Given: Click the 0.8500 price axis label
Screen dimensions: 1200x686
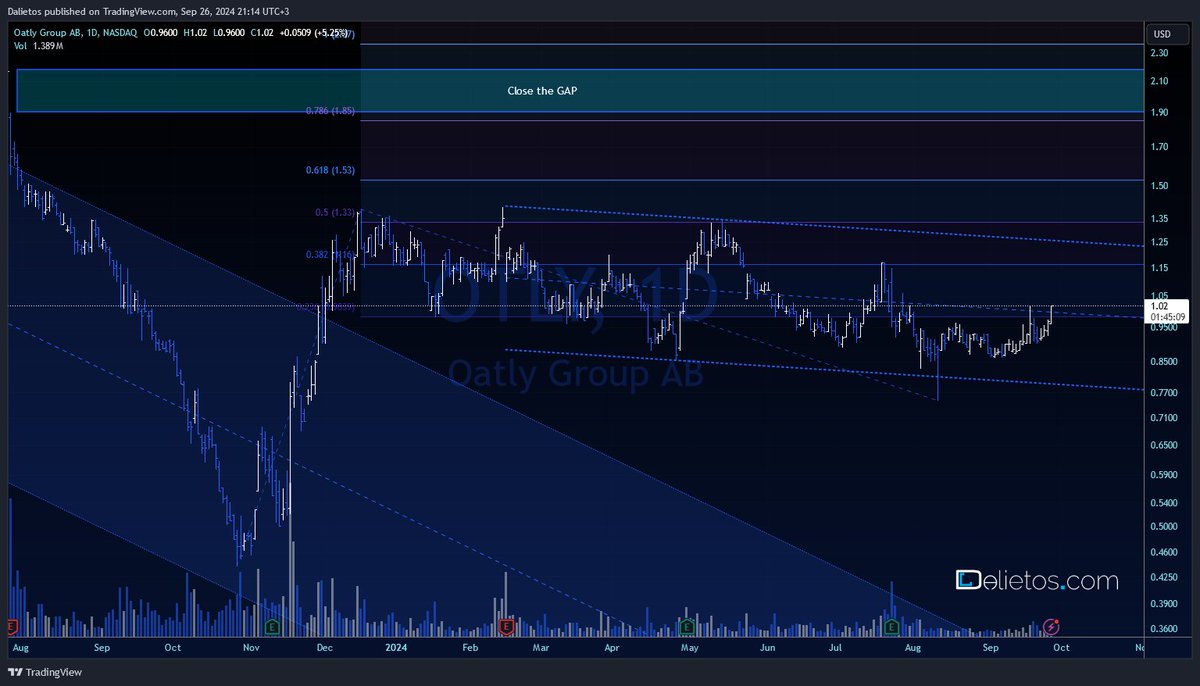Looking at the screenshot, I should 1164,362.
